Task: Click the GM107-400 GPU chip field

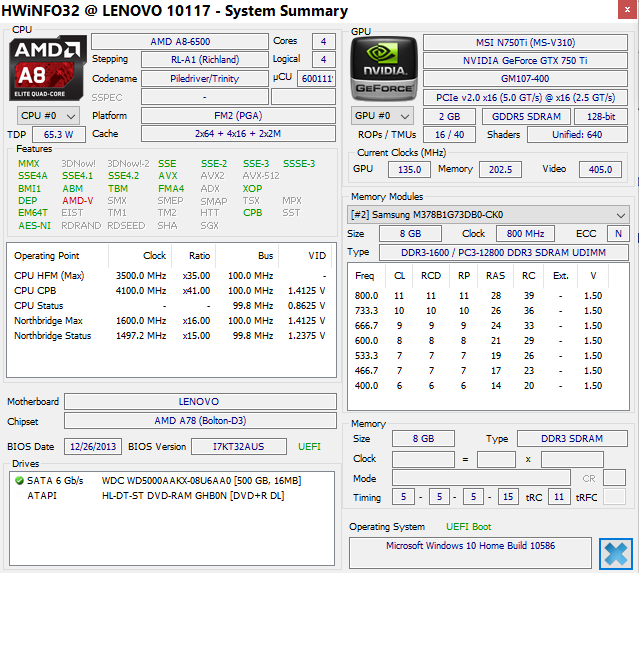Action: [526, 79]
